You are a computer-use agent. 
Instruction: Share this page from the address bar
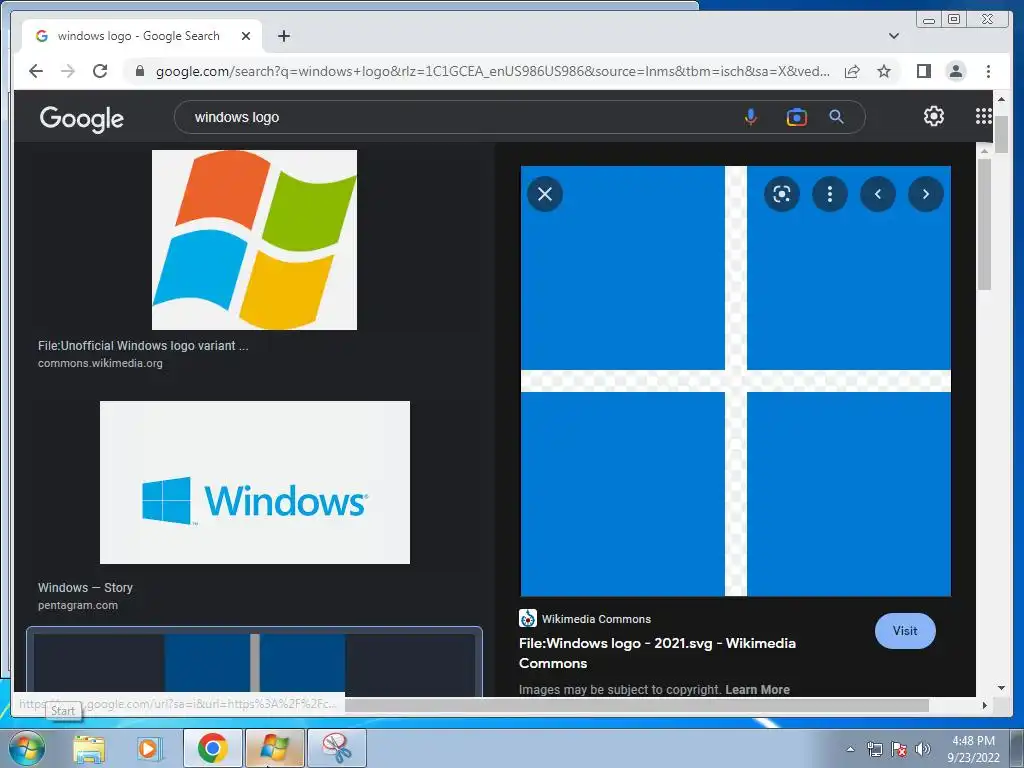coord(852,71)
